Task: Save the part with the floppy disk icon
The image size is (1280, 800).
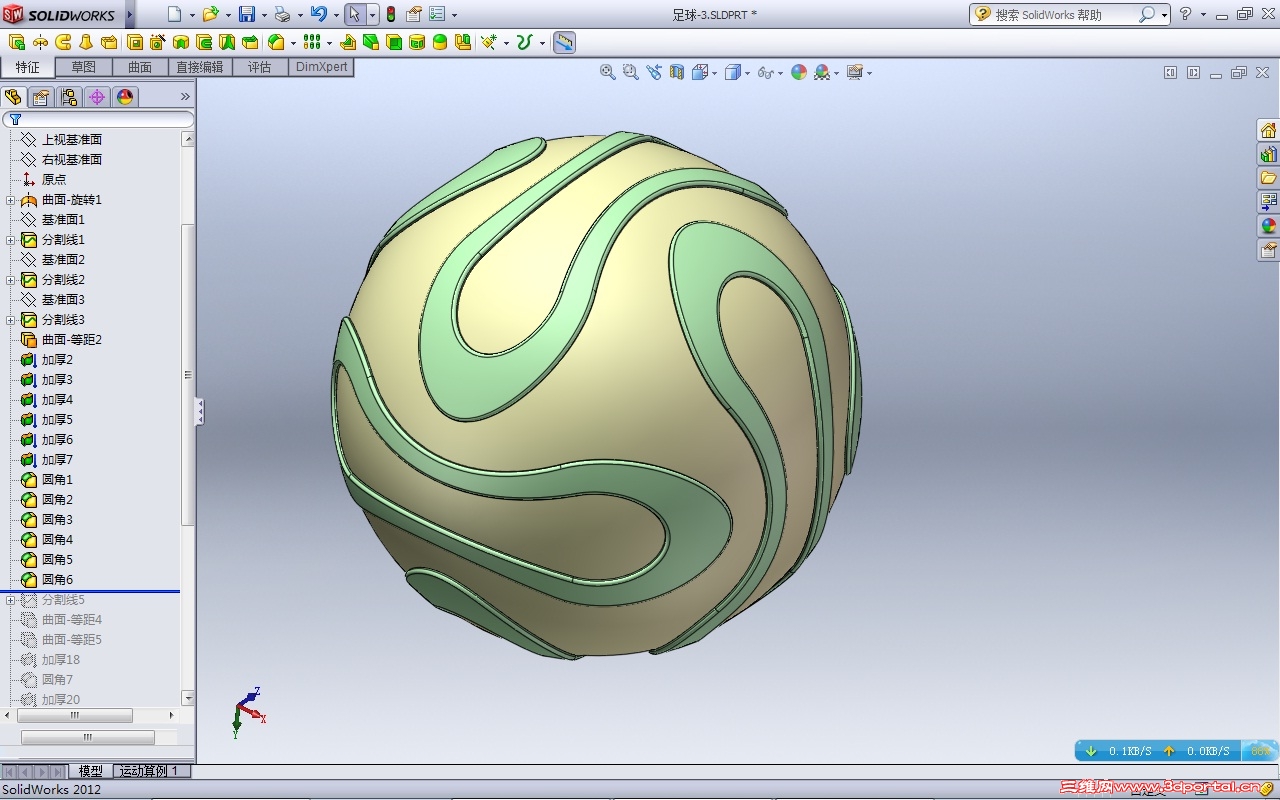Action: 246,14
